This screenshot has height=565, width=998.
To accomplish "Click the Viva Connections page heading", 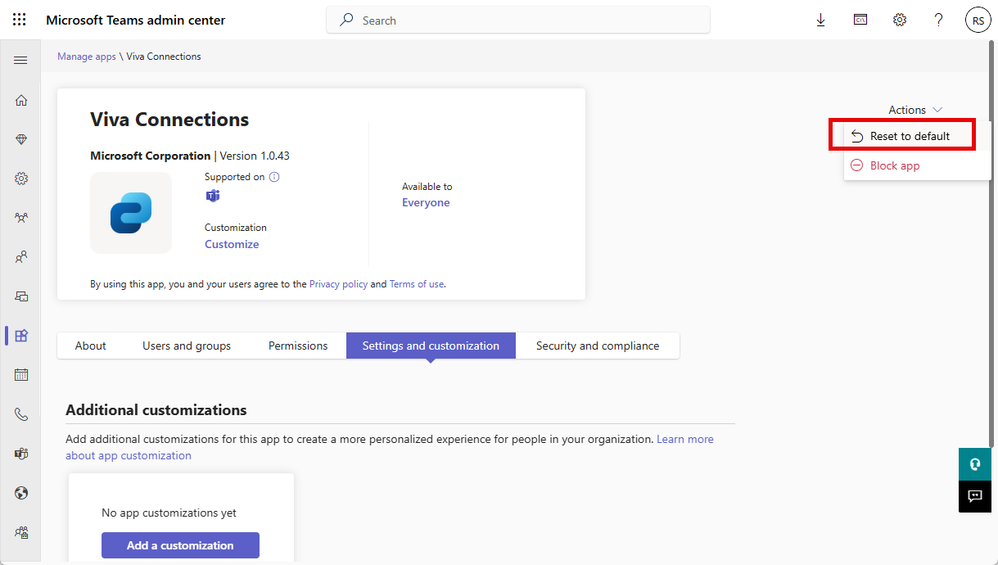I will pos(169,120).
